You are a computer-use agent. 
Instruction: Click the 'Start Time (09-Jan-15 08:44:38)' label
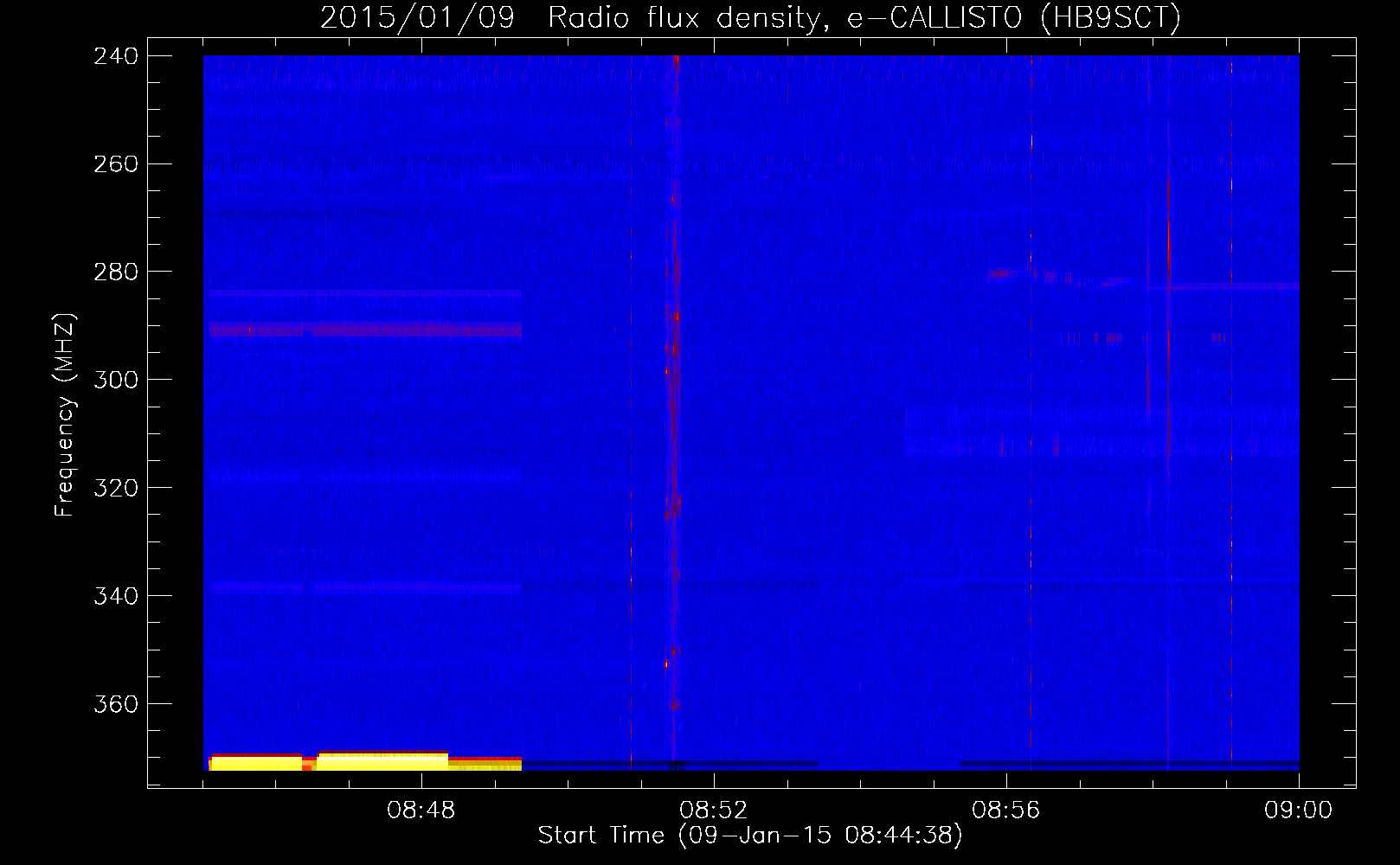[x=750, y=836]
